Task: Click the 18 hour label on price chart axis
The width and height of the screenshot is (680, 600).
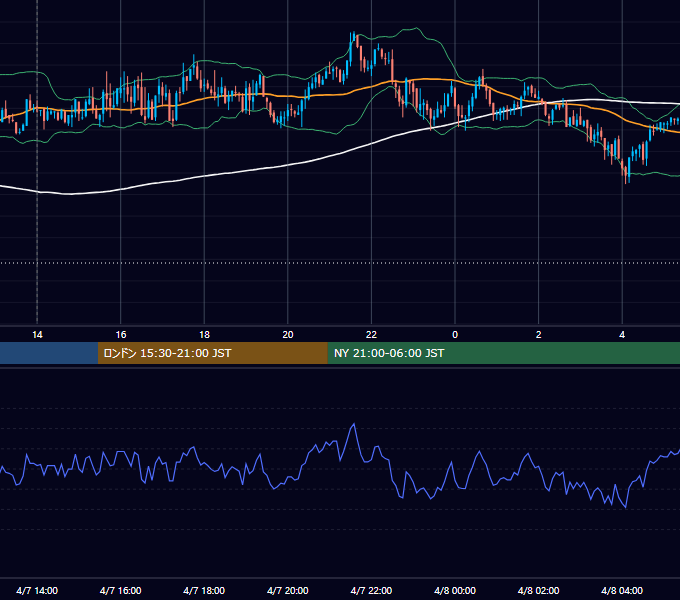Action: coord(204,335)
